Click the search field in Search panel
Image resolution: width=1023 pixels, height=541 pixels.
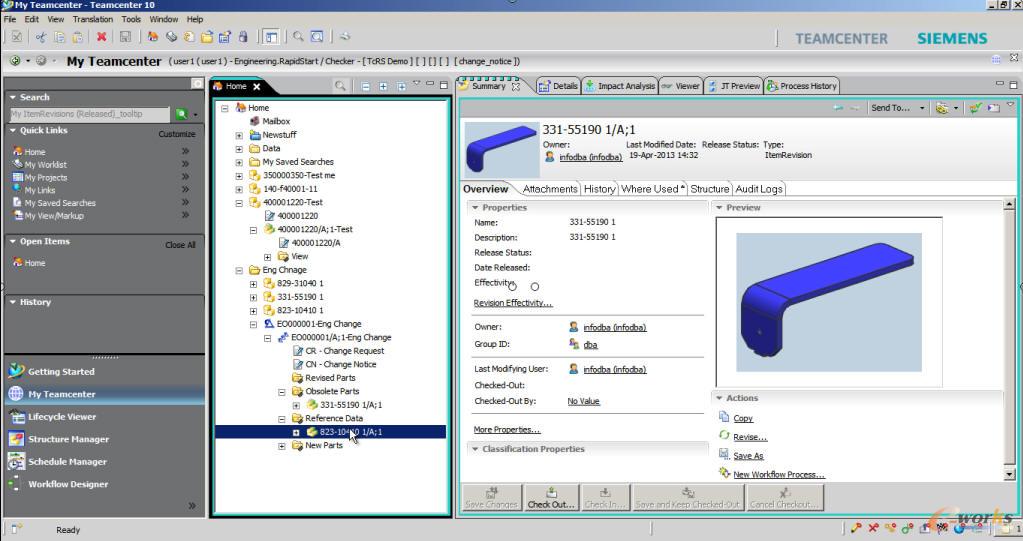click(x=89, y=114)
